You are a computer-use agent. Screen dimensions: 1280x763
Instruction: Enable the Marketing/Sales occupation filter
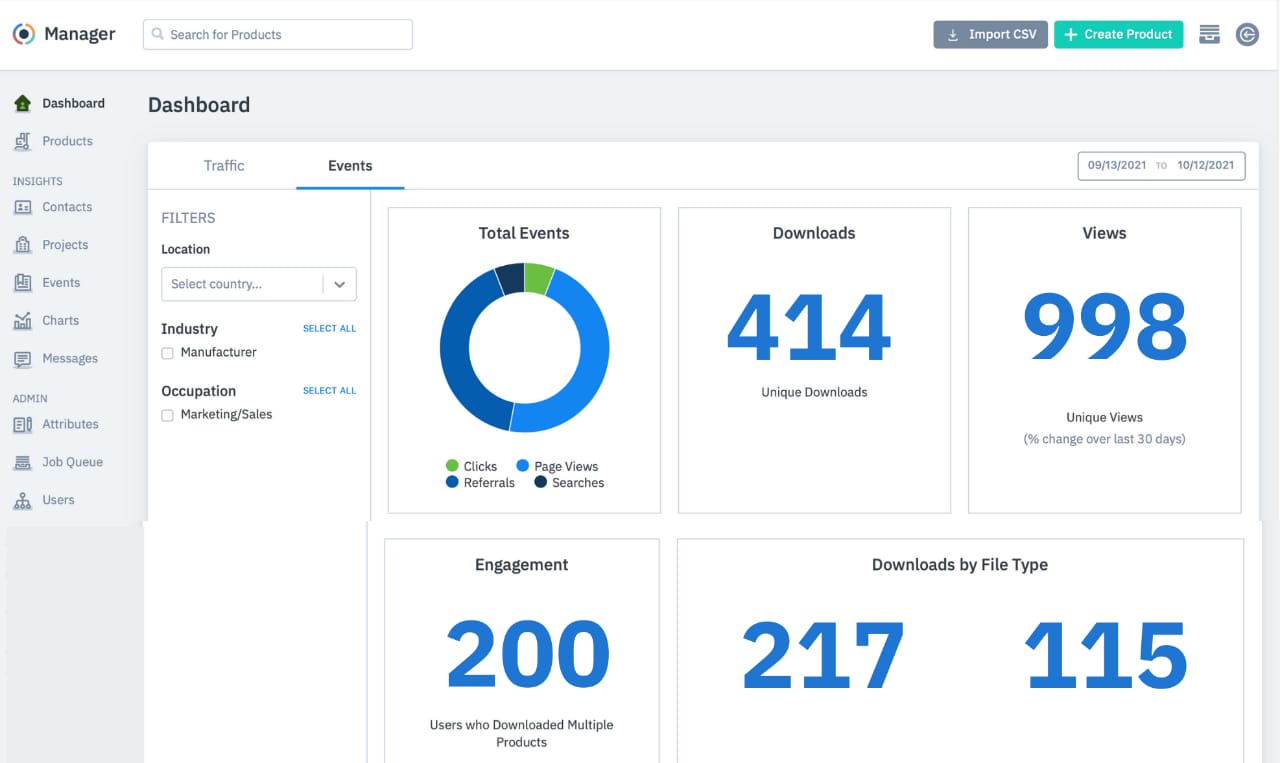168,415
